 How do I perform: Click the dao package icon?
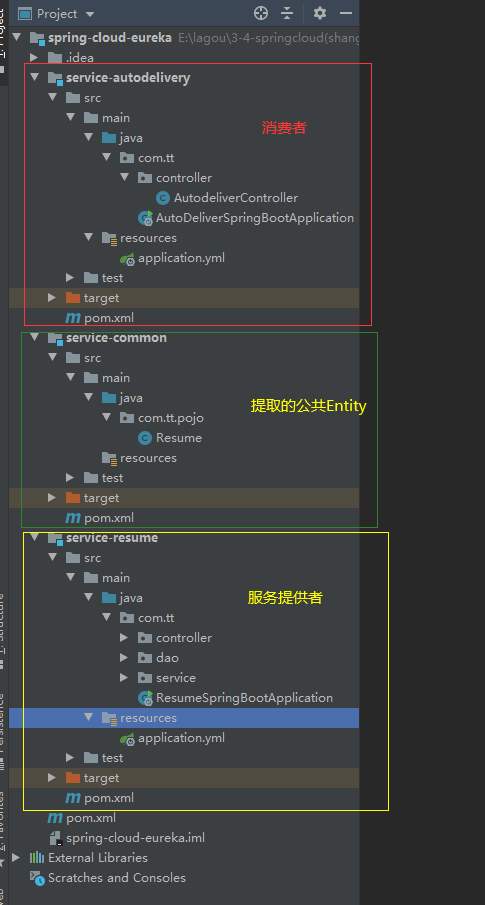(145, 658)
